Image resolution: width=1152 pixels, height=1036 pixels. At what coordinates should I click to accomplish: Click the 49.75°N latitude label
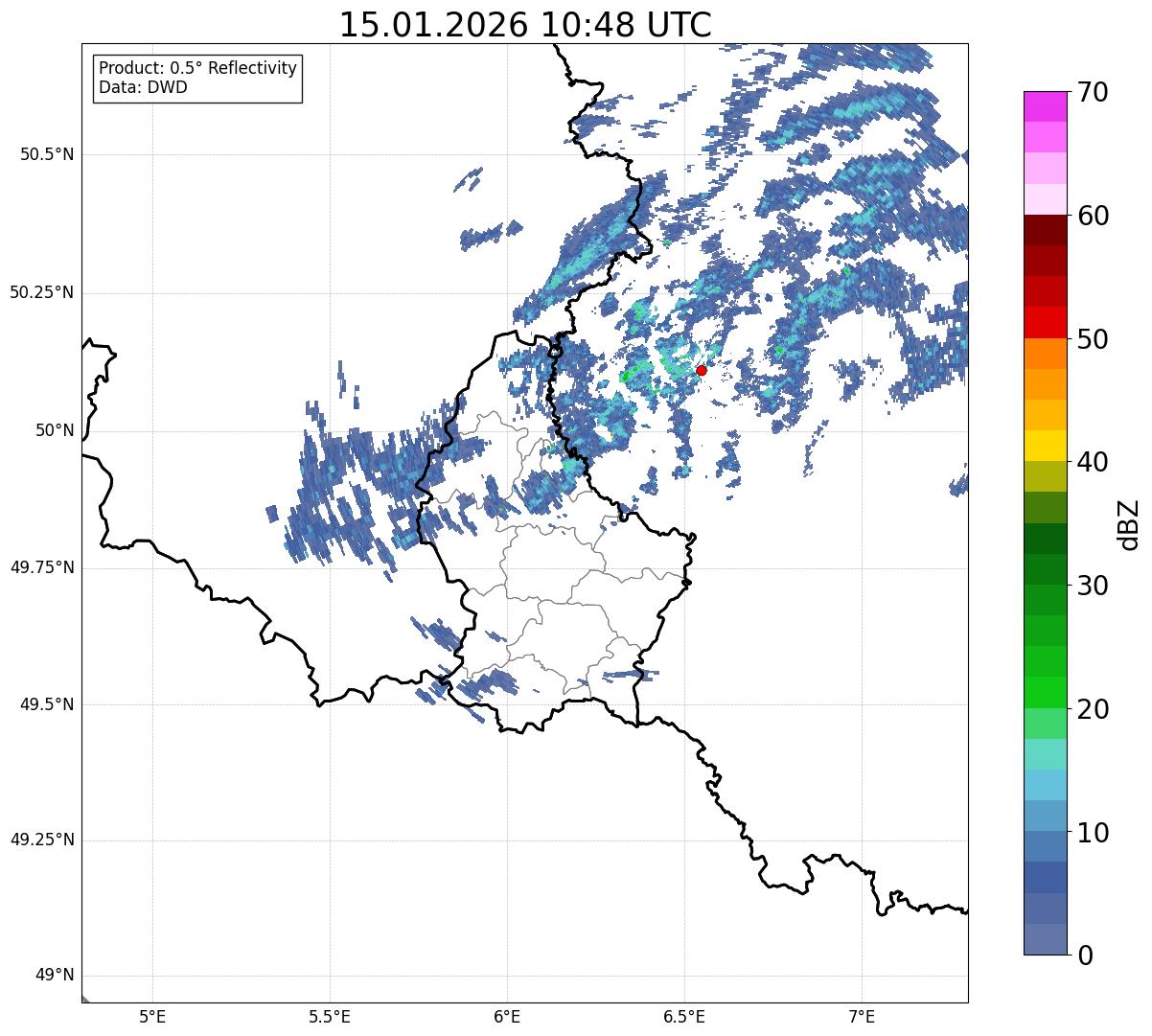point(42,567)
